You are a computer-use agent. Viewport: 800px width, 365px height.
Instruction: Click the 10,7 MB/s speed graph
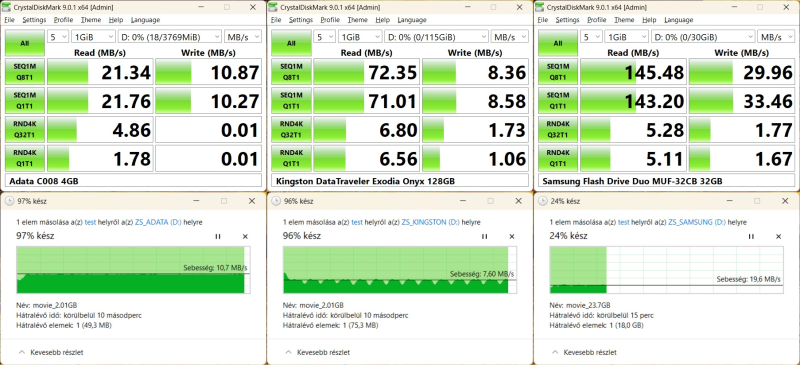coord(134,270)
